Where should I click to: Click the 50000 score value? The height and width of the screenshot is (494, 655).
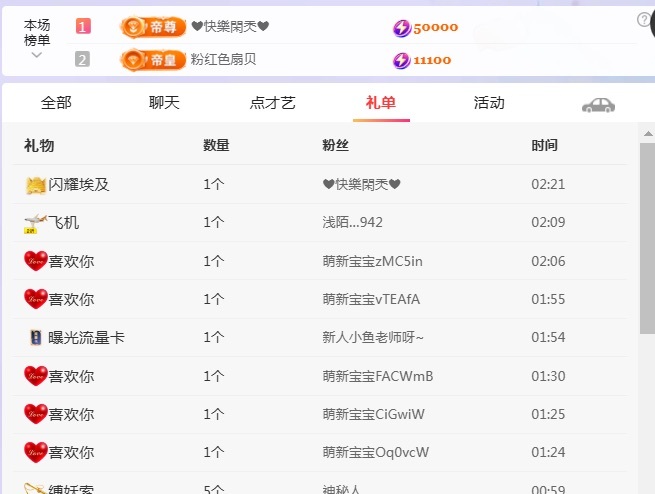tap(436, 28)
